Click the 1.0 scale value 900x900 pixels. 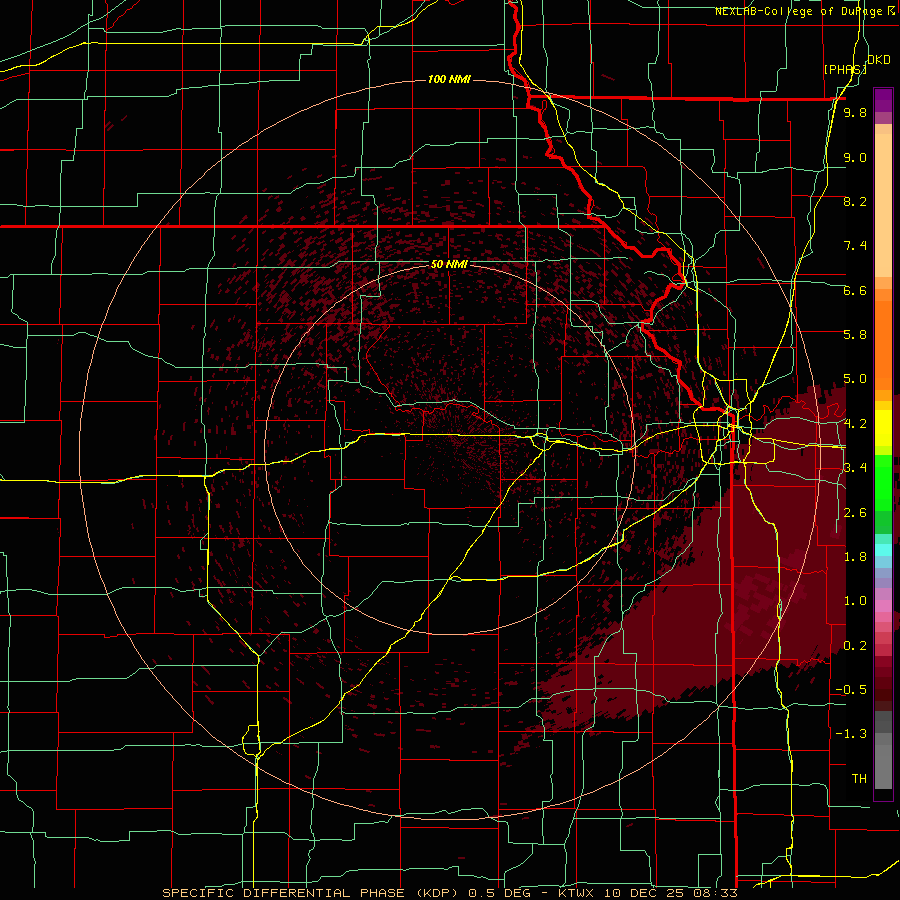(x=855, y=601)
